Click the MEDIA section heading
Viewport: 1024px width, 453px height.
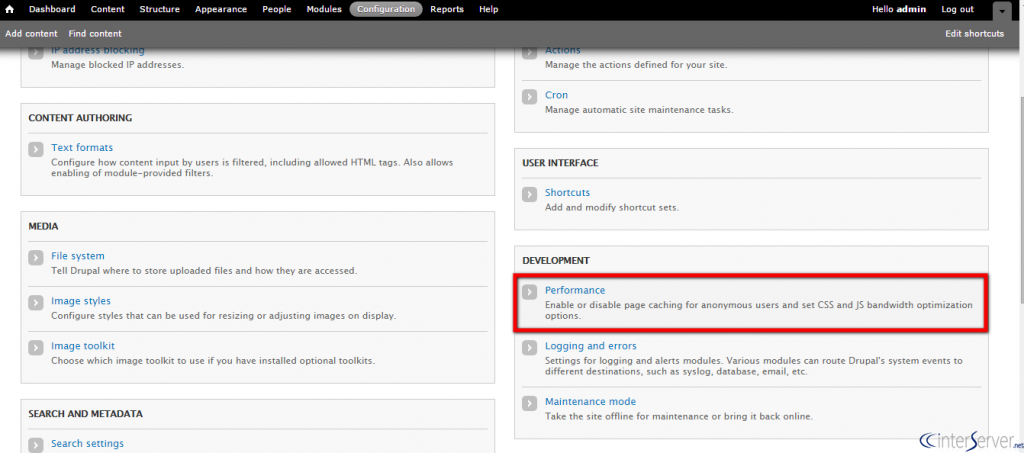click(x=43, y=226)
